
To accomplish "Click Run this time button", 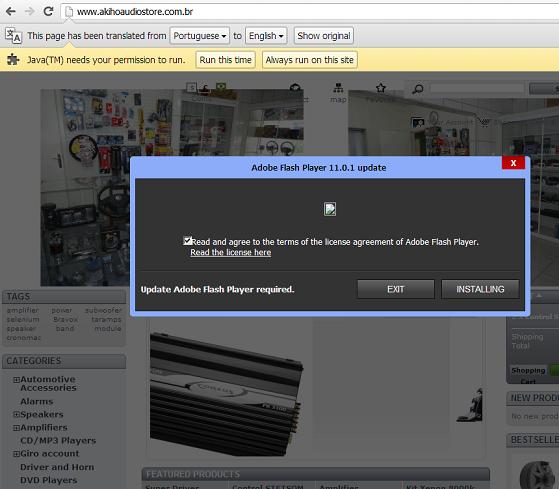I will pyautogui.click(x=225, y=60).
